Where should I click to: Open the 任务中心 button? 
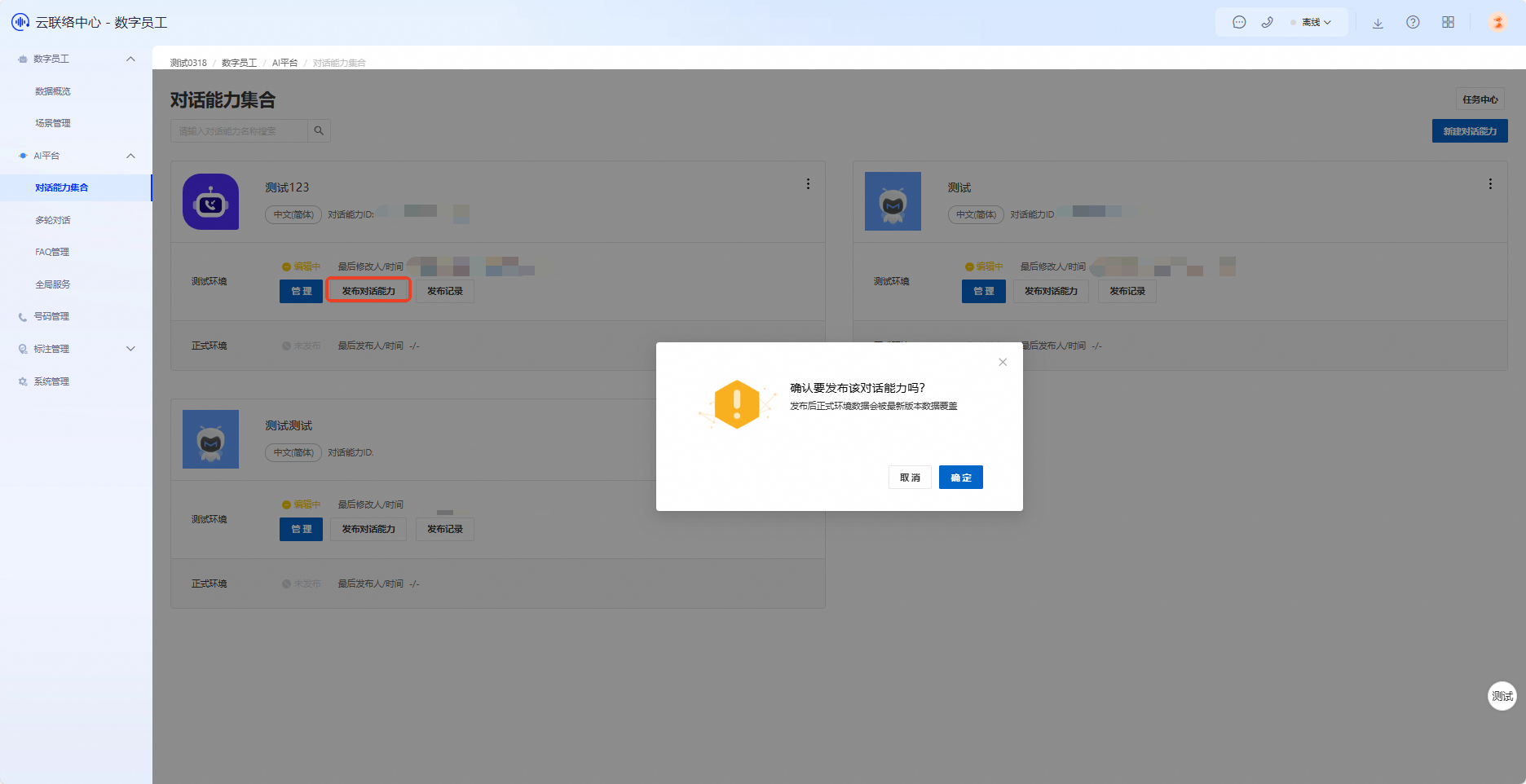(x=1480, y=99)
